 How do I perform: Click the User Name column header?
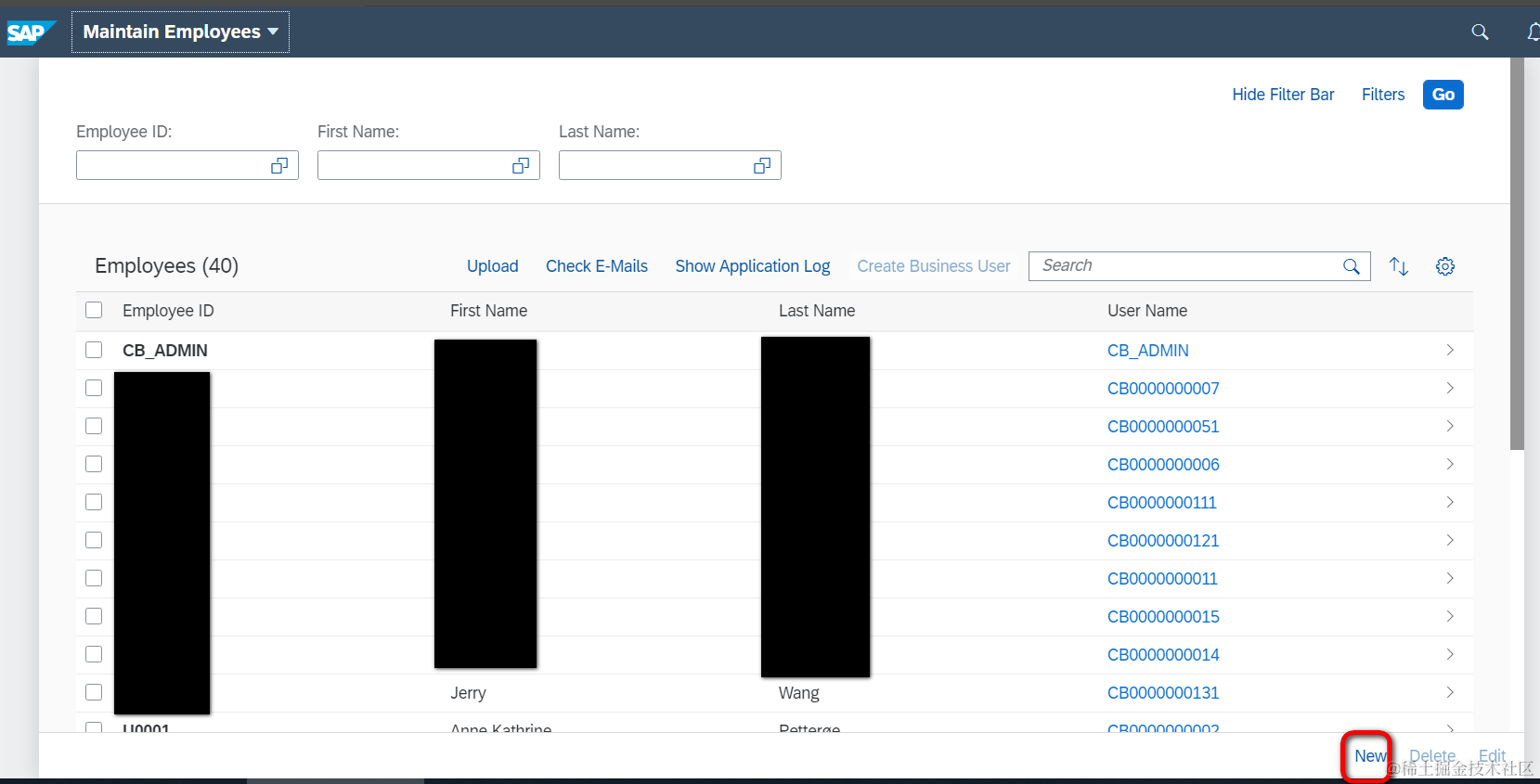[x=1147, y=311]
